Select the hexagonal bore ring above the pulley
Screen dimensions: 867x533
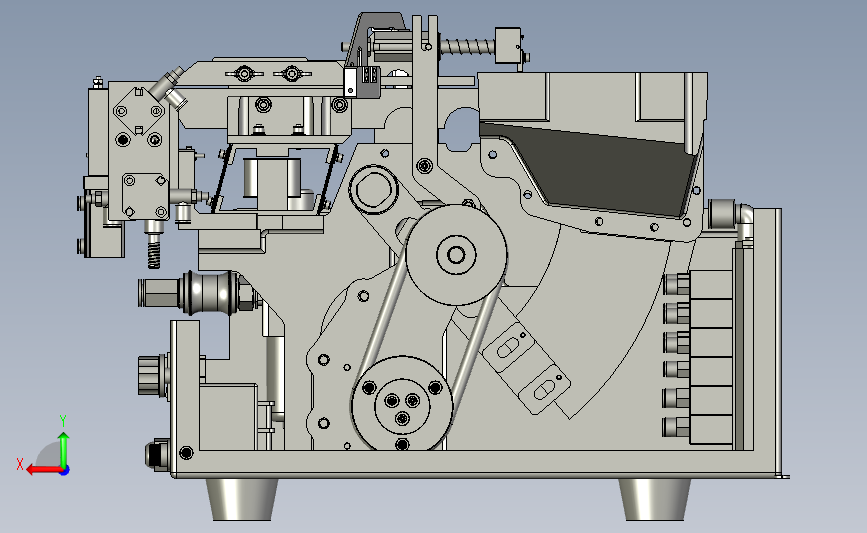pyautogui.click(x=374, y=189)
